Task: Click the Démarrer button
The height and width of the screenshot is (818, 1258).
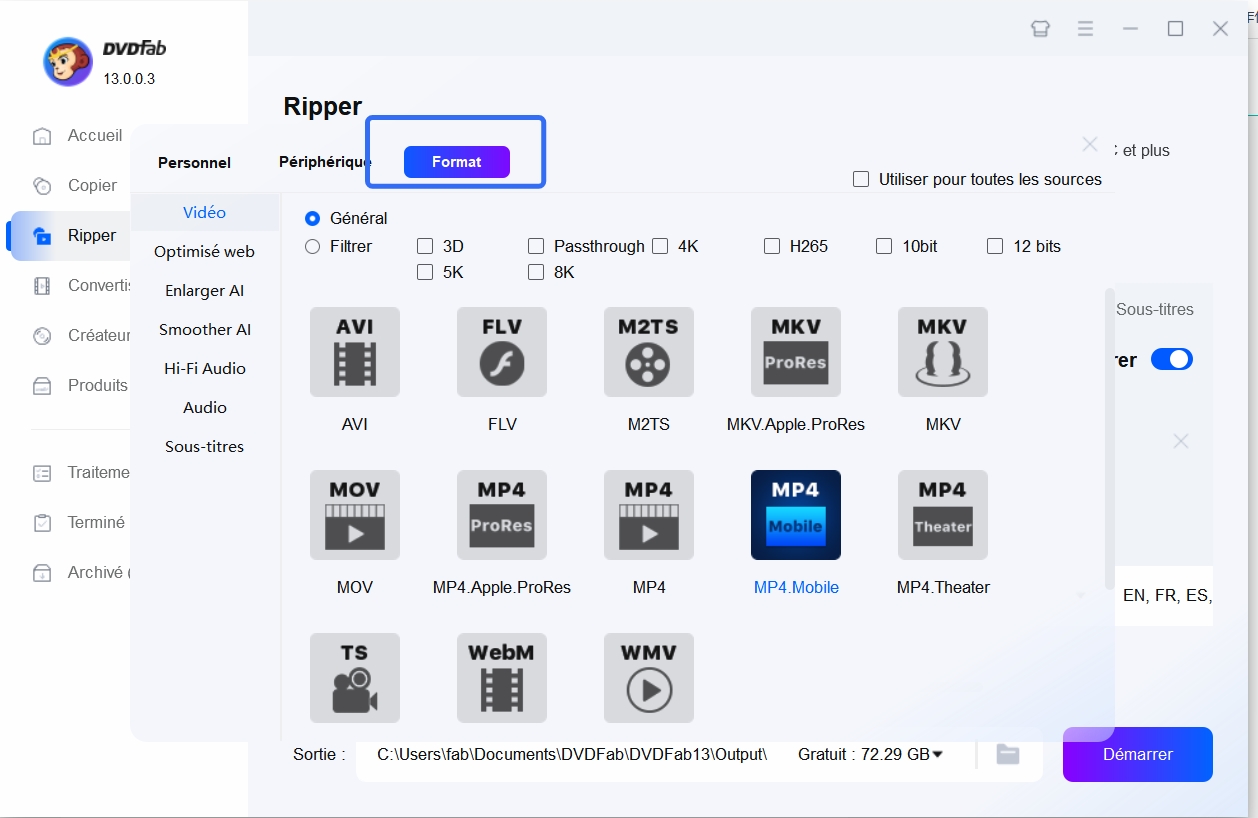Action: point(1138,755)
